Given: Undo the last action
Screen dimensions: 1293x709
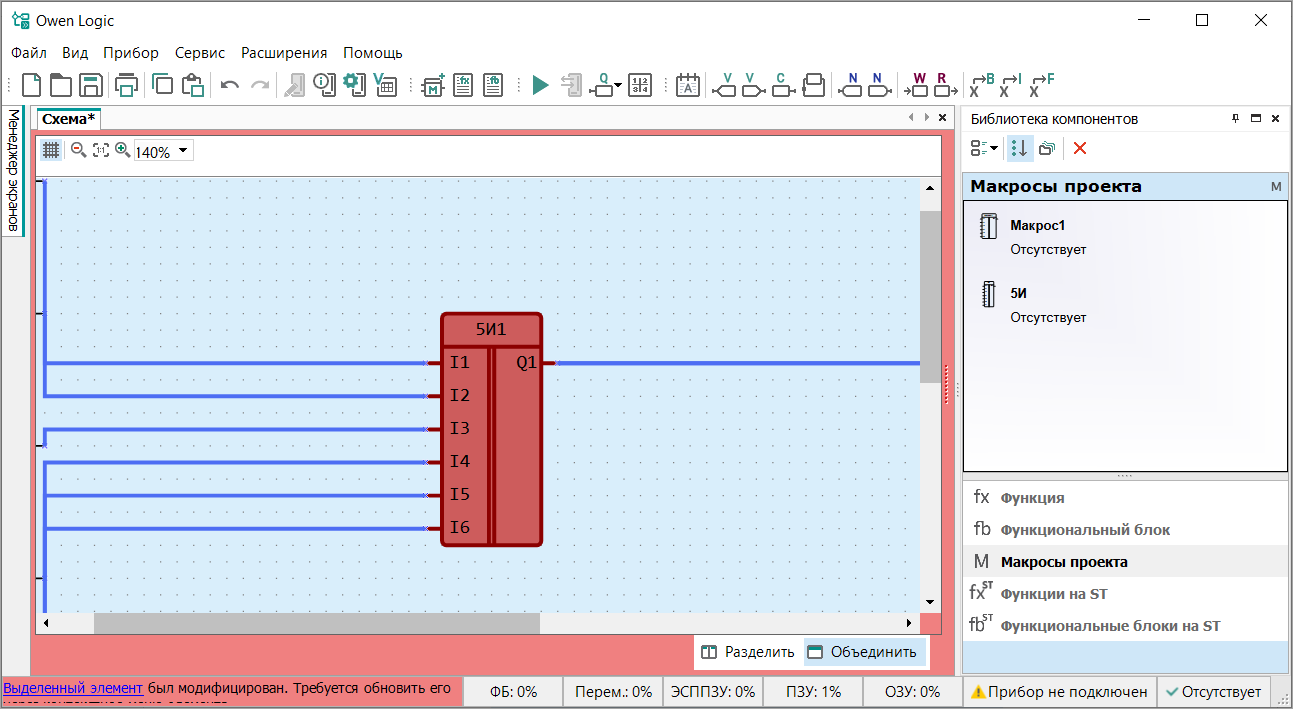Looking at the screenshot, I should point(230,86).
